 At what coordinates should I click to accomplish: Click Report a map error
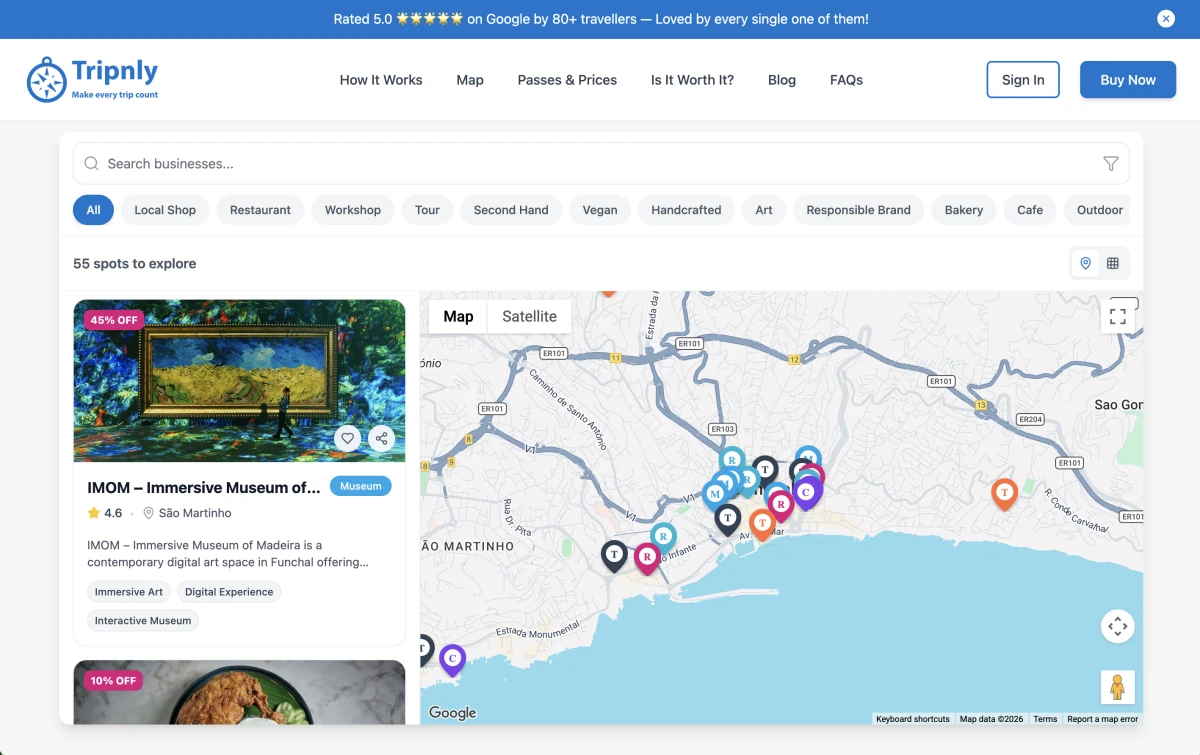1102,719
